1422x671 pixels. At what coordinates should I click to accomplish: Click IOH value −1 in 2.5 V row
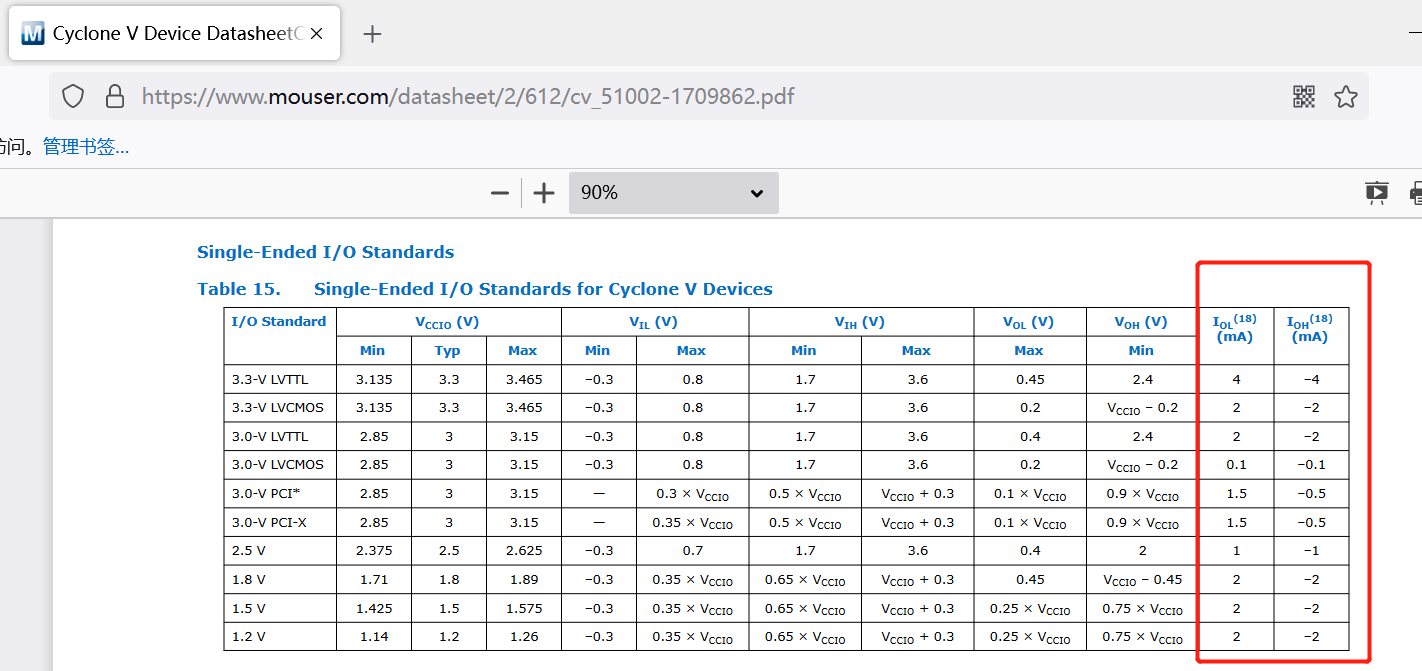tap(1310, 551)
